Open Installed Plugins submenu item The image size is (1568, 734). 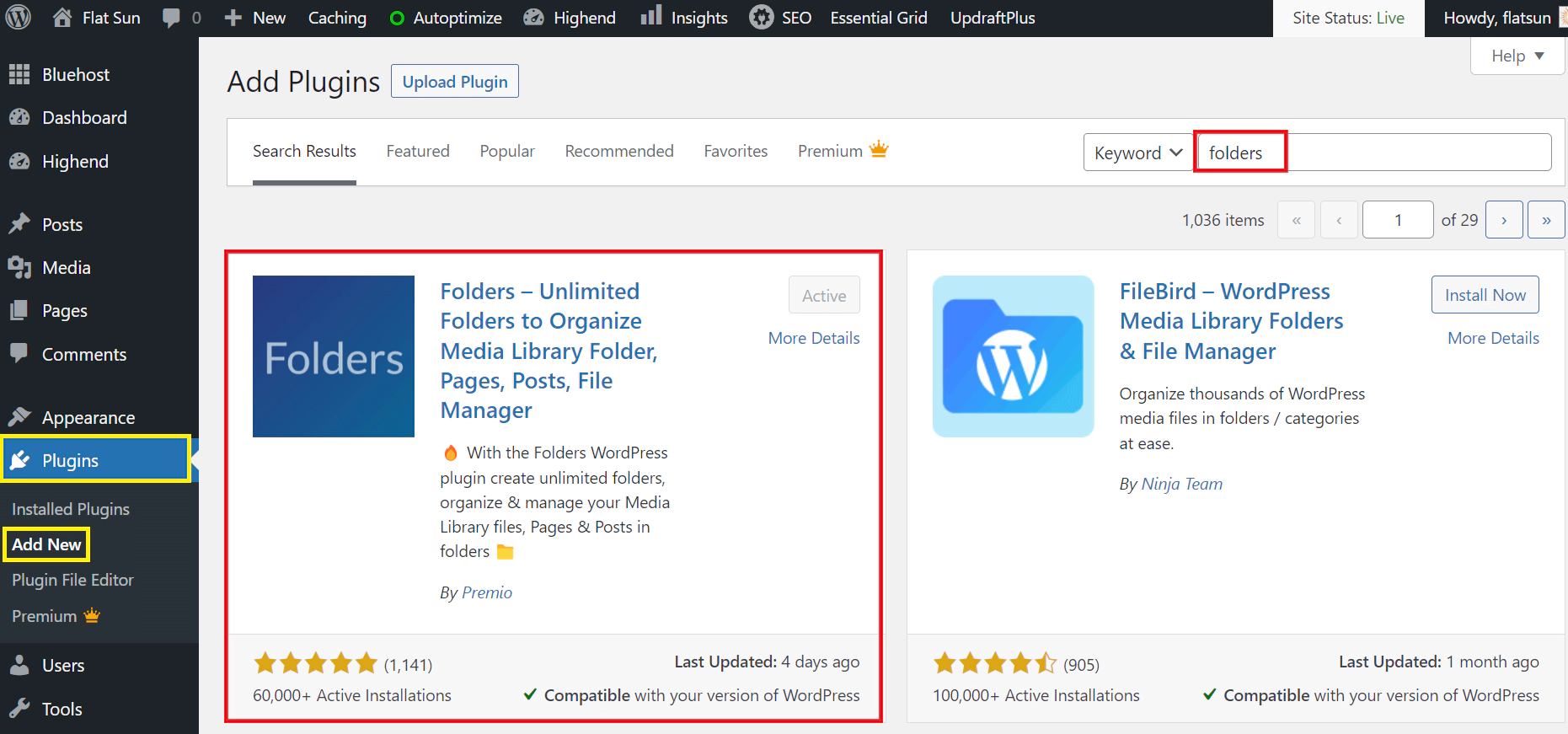point(71,509)
